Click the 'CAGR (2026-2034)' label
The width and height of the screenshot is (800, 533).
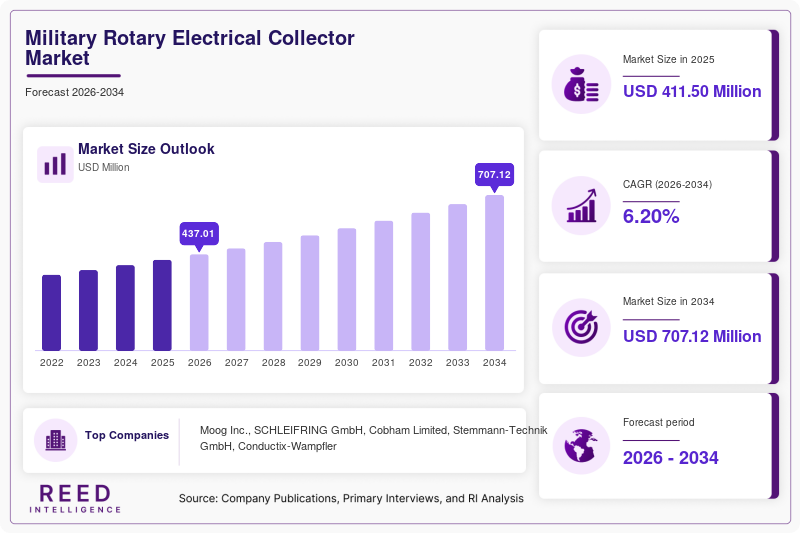(x=667, y=184)
